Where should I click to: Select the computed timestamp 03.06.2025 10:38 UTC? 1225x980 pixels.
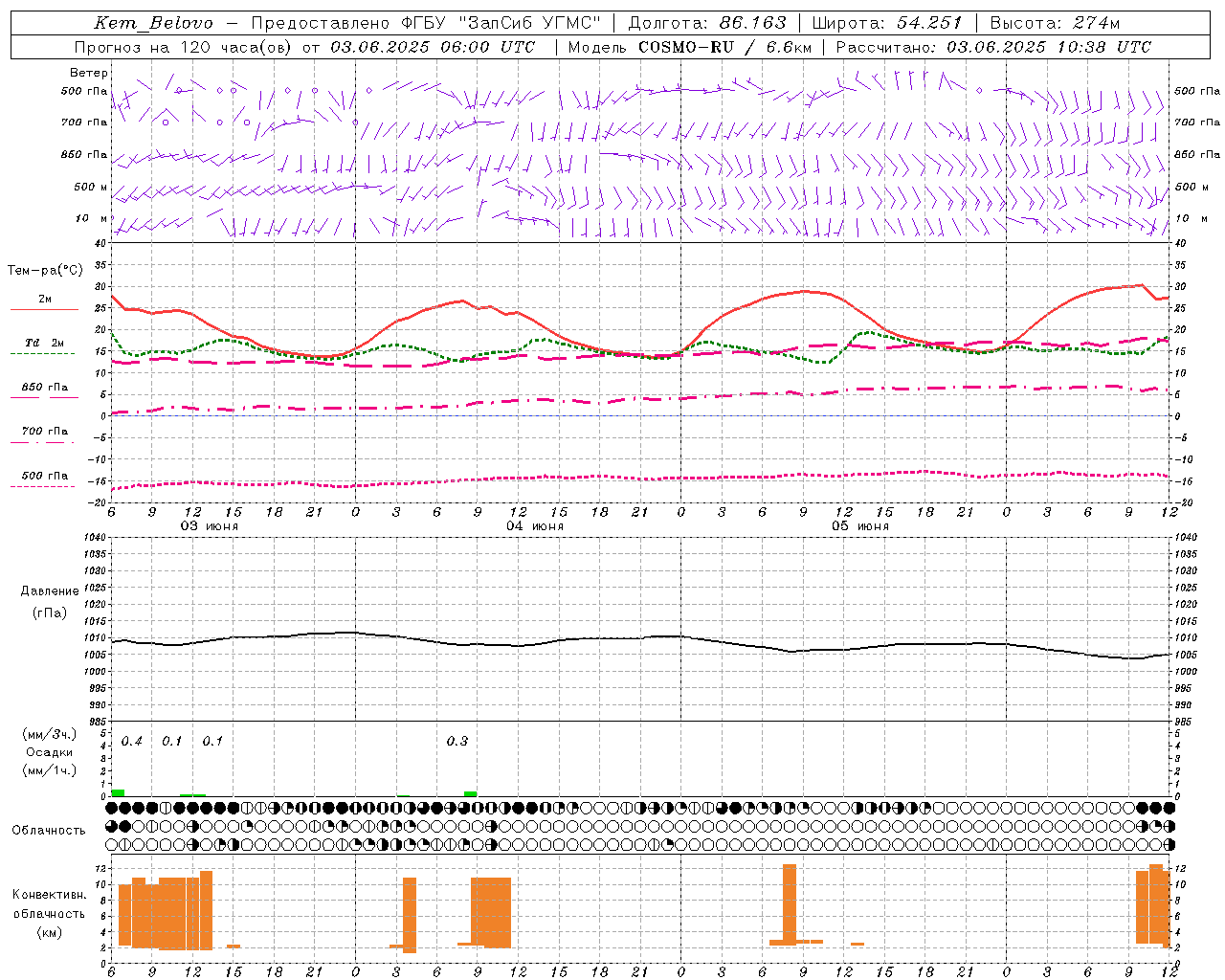point(1049,47)
